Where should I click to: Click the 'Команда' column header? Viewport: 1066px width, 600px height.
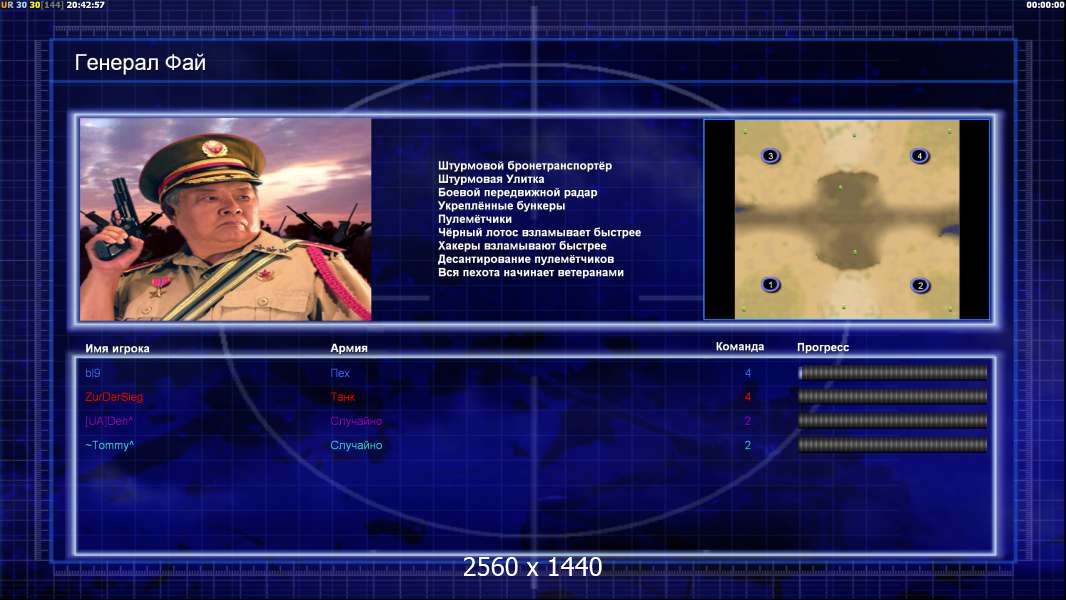click(x=740, y=347)
